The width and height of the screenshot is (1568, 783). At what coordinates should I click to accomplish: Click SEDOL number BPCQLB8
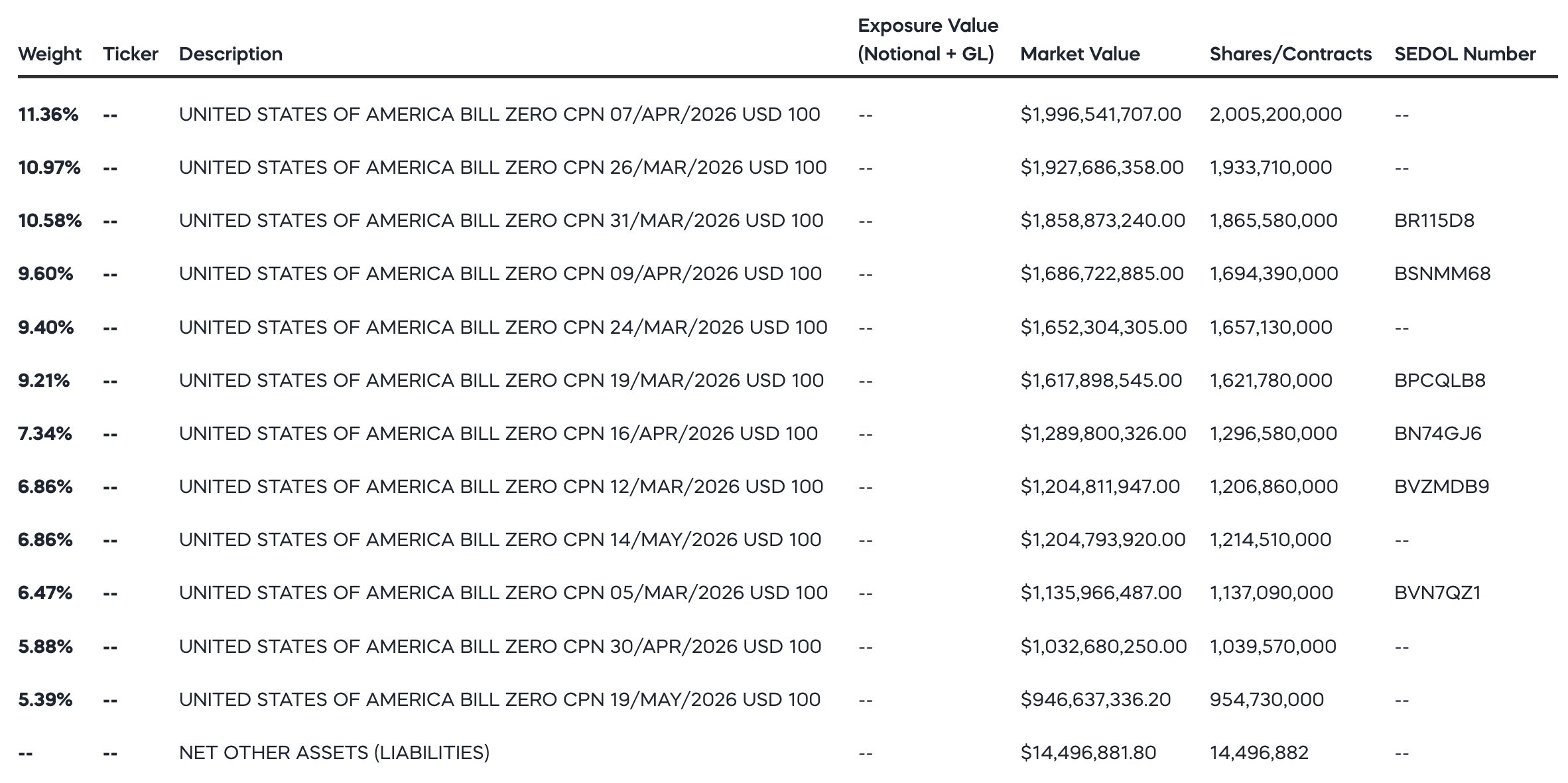(x=1439, y=380)
